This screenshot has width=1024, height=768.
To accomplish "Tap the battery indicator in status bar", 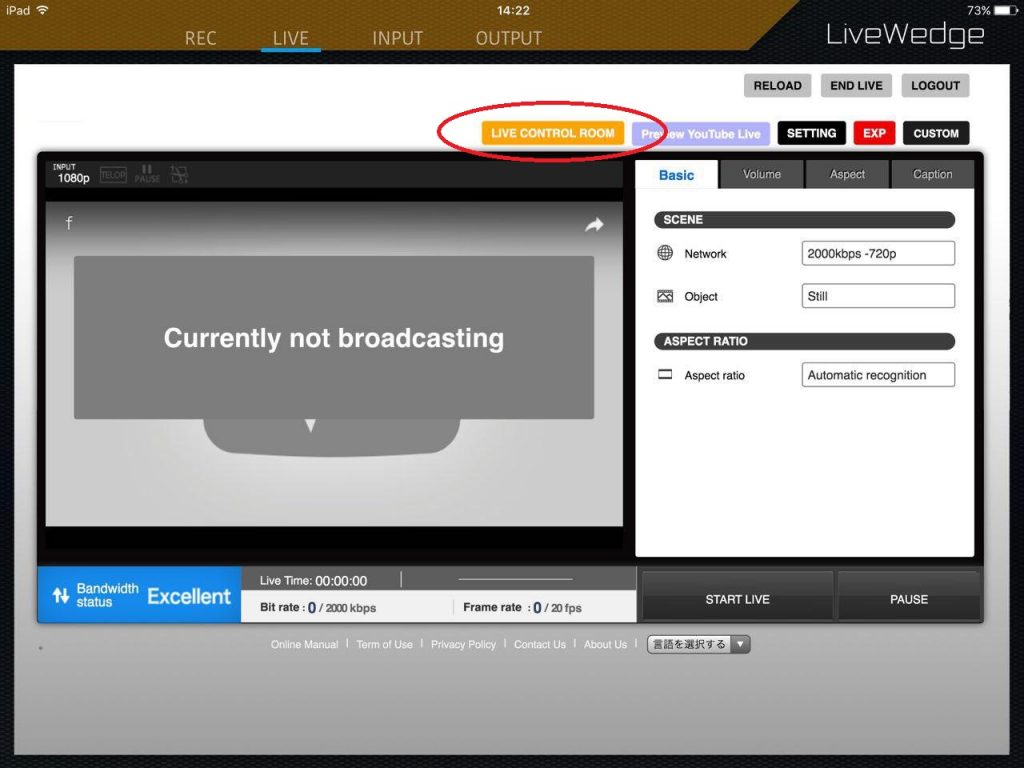I will coord(1006,10).
